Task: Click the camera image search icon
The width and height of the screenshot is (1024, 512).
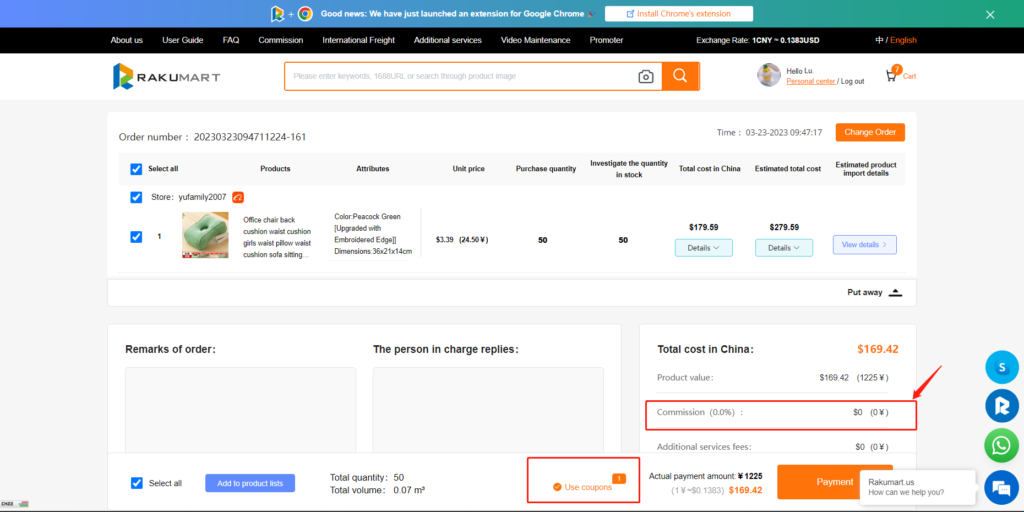Action: pos(645,76)
